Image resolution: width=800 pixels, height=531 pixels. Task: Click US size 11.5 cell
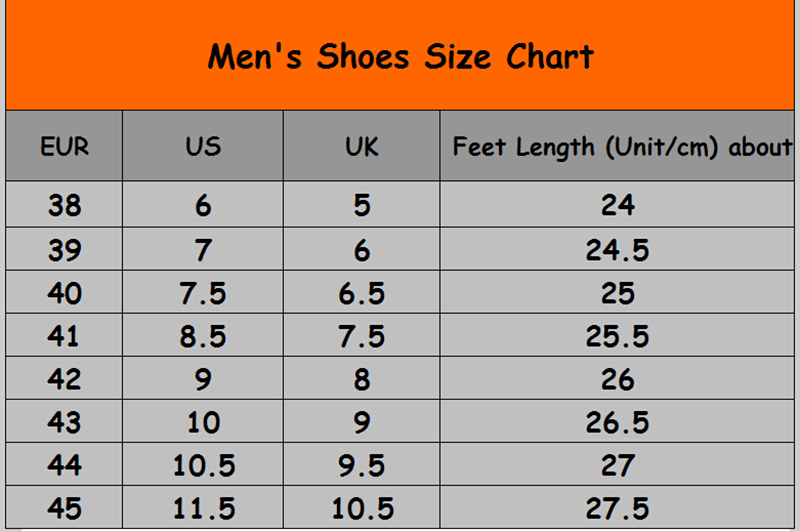tap(203, 508)
